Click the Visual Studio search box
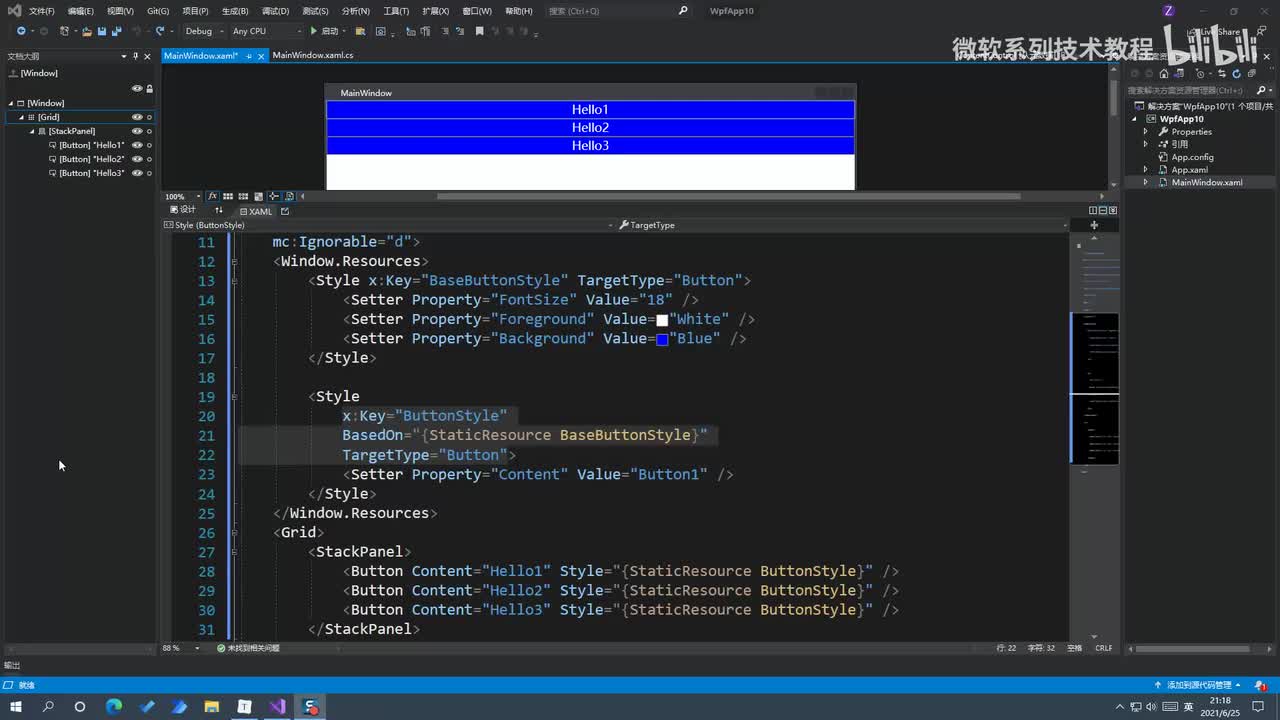This screenshot has height=720, width=1280. [x=619, y=11]
